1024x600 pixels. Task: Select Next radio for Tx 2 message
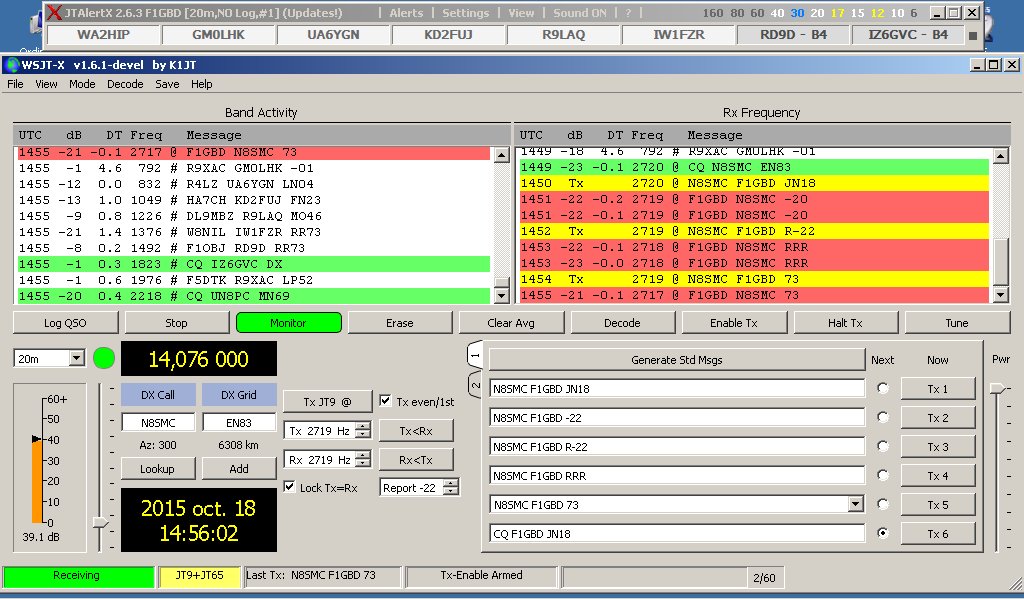click(x=883, y=417)
